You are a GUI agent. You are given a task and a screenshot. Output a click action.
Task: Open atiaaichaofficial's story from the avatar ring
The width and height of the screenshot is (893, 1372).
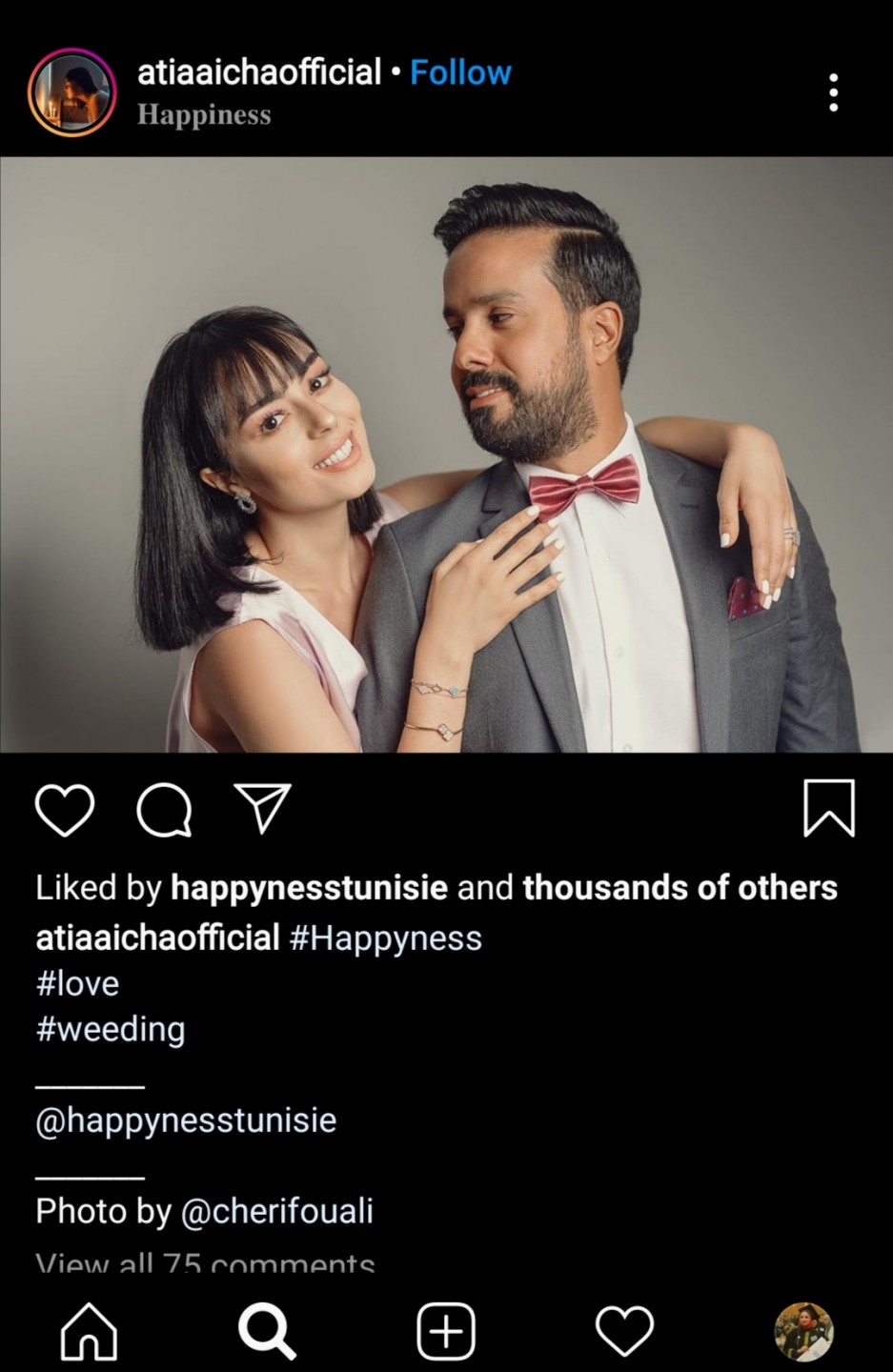tap(71, 92)
